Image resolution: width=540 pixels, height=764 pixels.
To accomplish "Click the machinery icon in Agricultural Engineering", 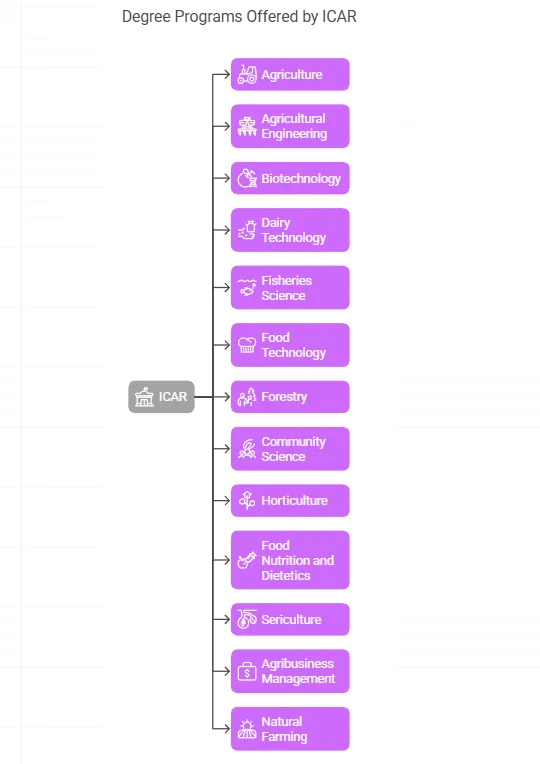I will pyautogui.click(x=247, y=126).
